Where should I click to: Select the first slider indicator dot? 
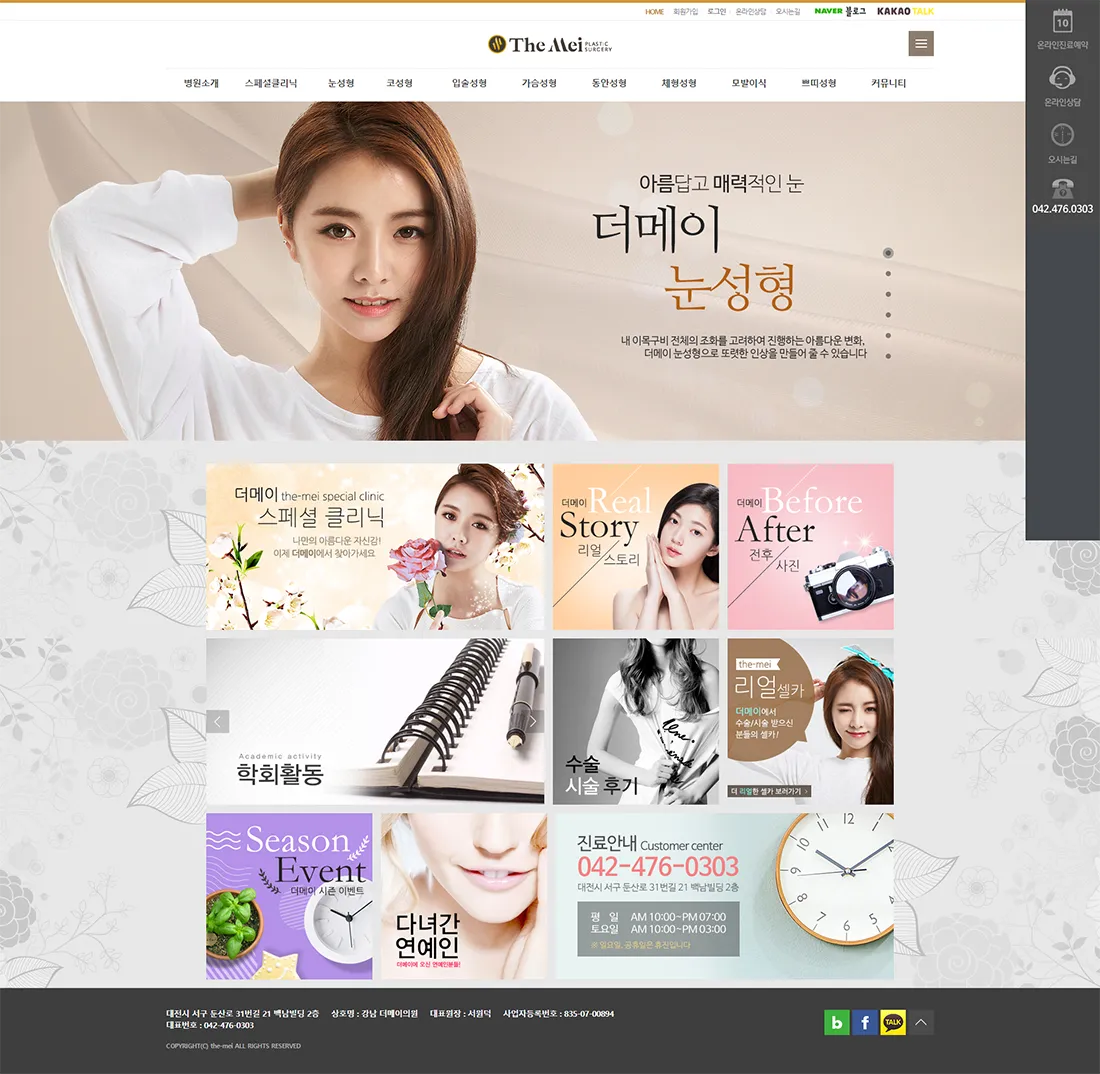(888, 253)
